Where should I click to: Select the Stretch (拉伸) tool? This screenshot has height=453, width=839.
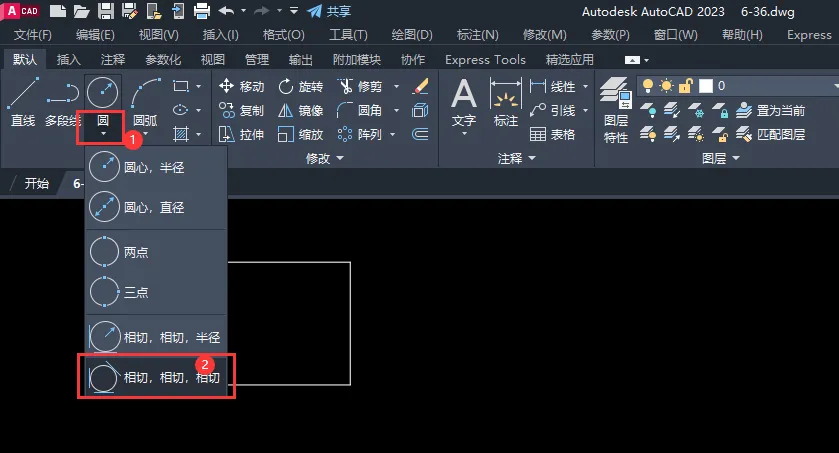click(x=241, y=134)
